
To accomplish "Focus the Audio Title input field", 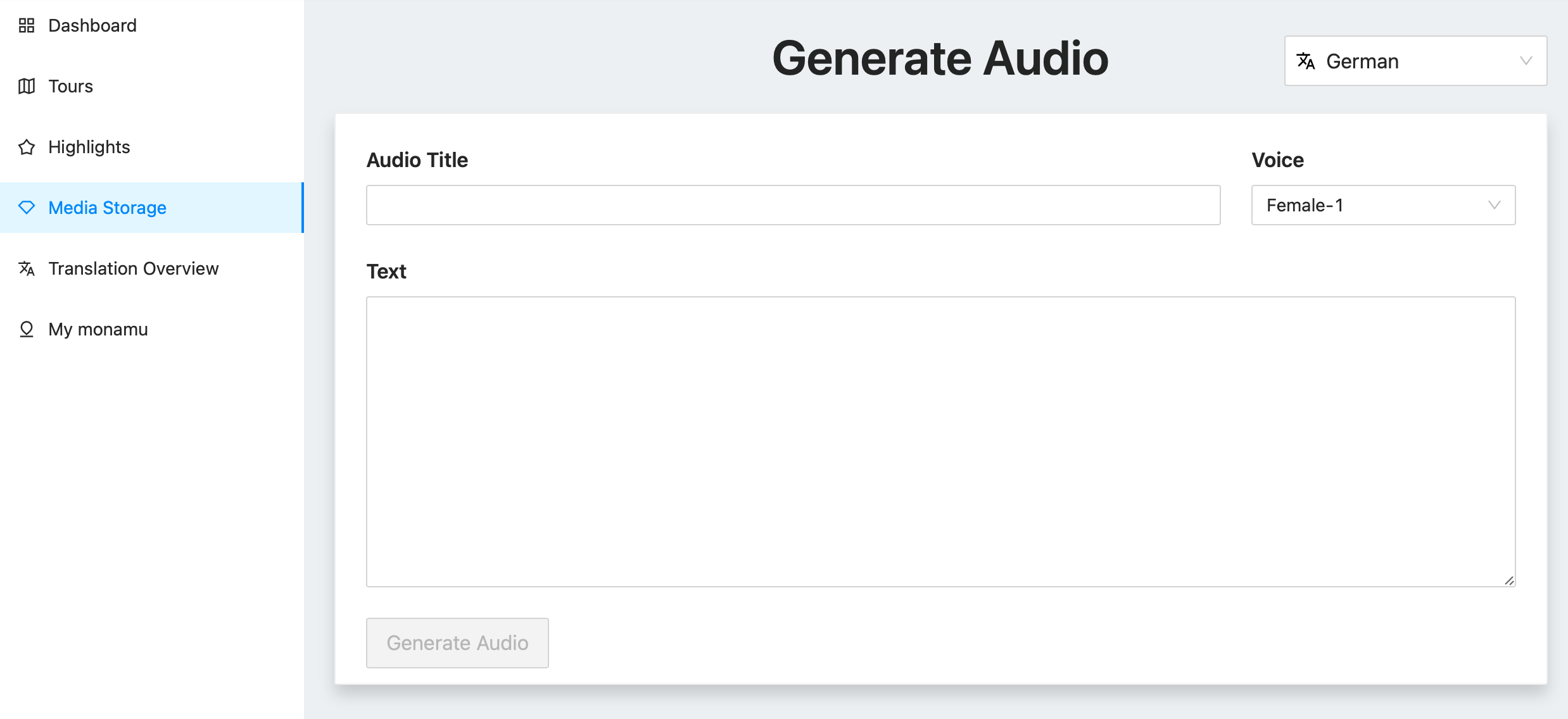I will (793, 205).
